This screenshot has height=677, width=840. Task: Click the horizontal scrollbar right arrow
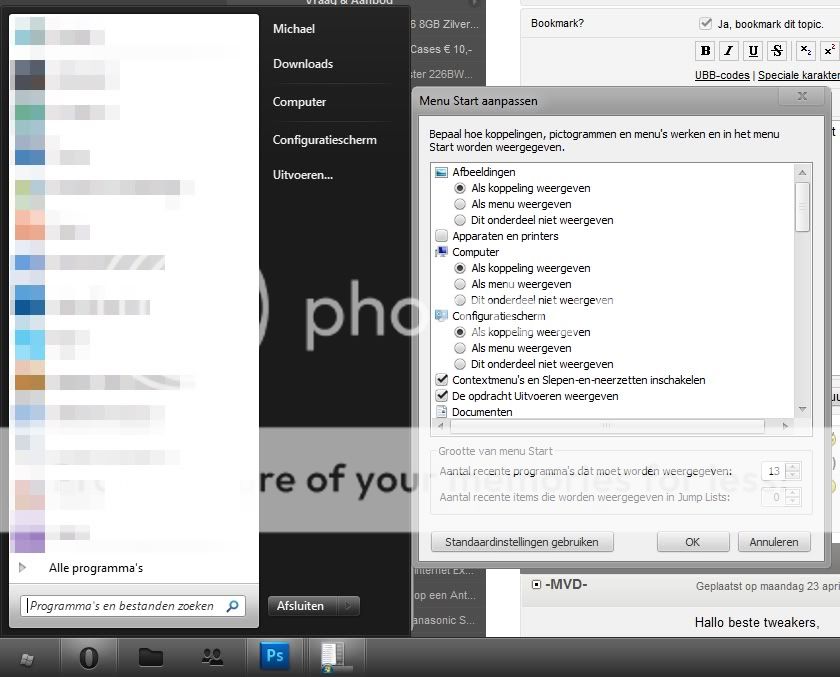coord(785,426)
